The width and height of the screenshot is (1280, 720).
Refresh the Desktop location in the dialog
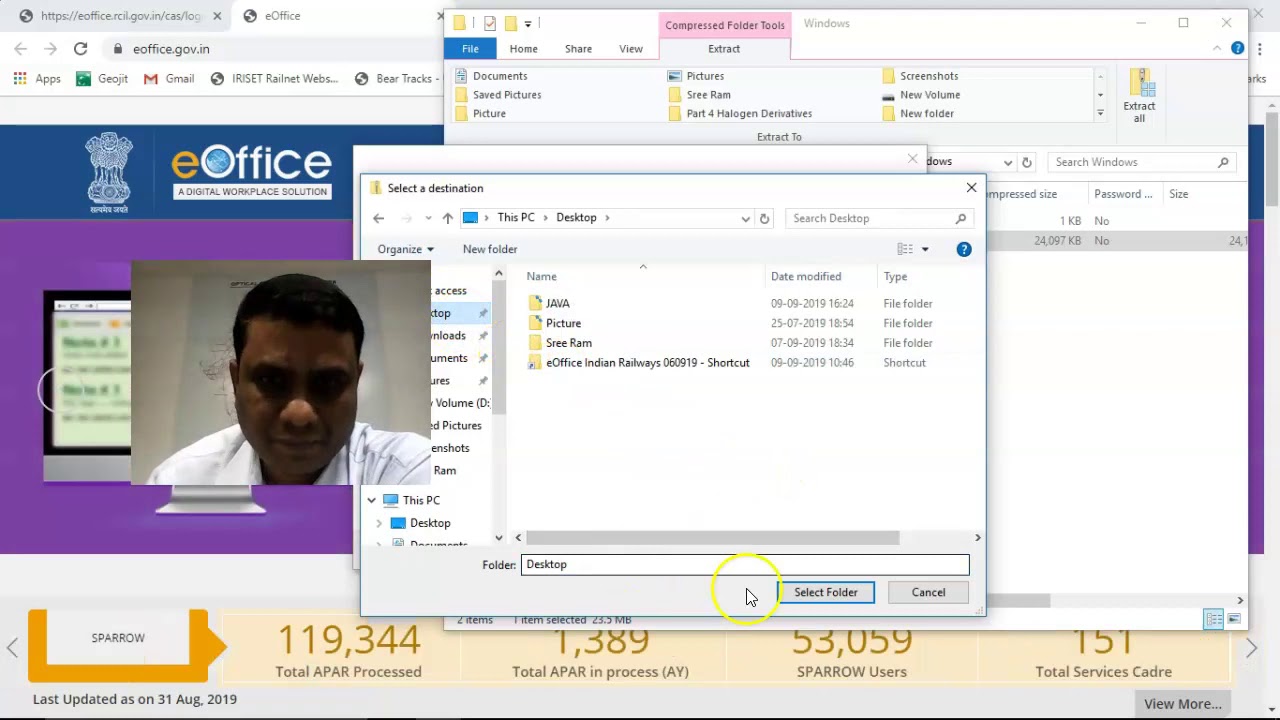point(764,218)
